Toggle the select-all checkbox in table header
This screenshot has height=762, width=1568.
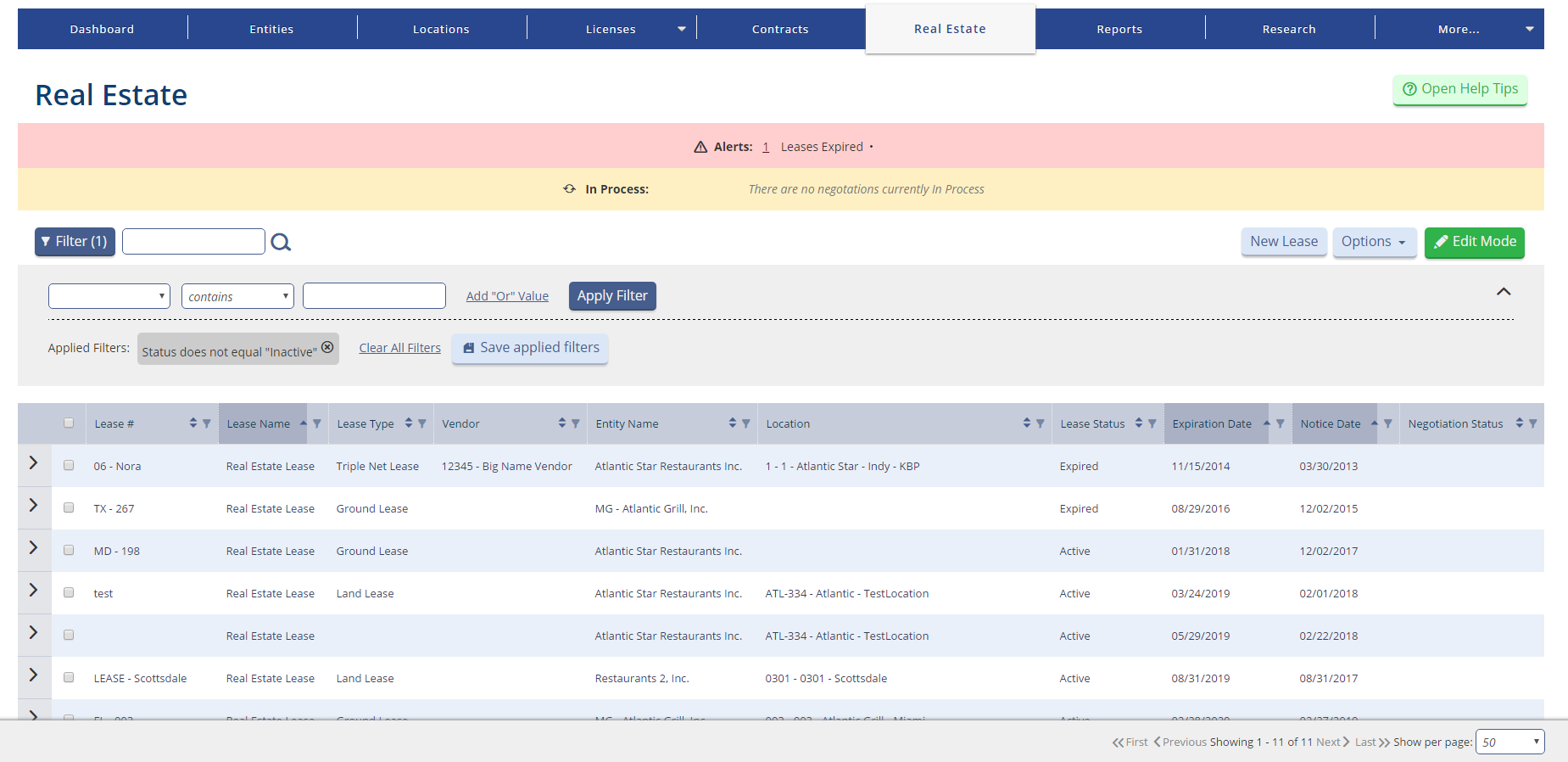coord(69,423)
